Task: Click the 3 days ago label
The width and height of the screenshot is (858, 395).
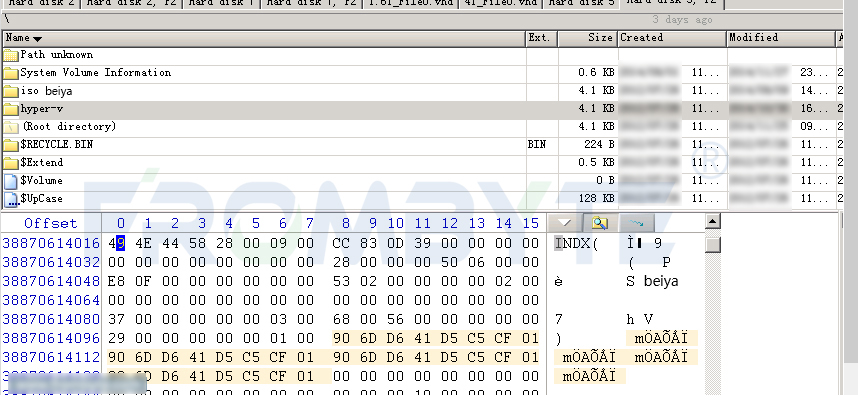Action: pyautogui.click(x=682, y=20)
